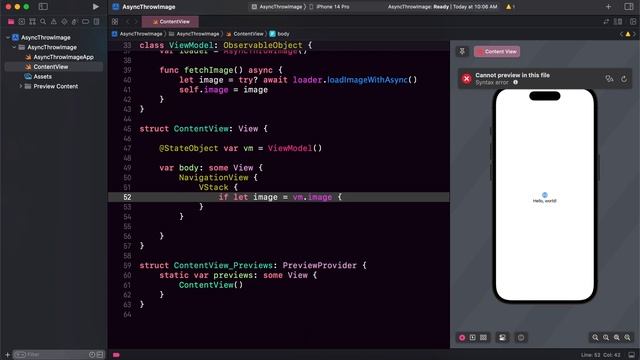Run the app with the Play button
This screenshot has width=640, height=360.
tap(96, 7)
